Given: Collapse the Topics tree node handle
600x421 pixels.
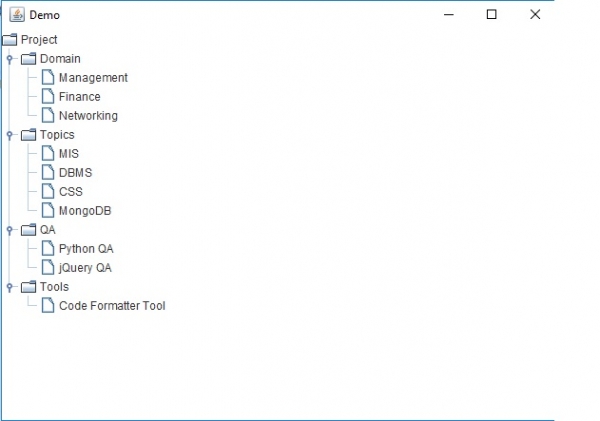Looking at the screenshot, I should click(10, 135).
